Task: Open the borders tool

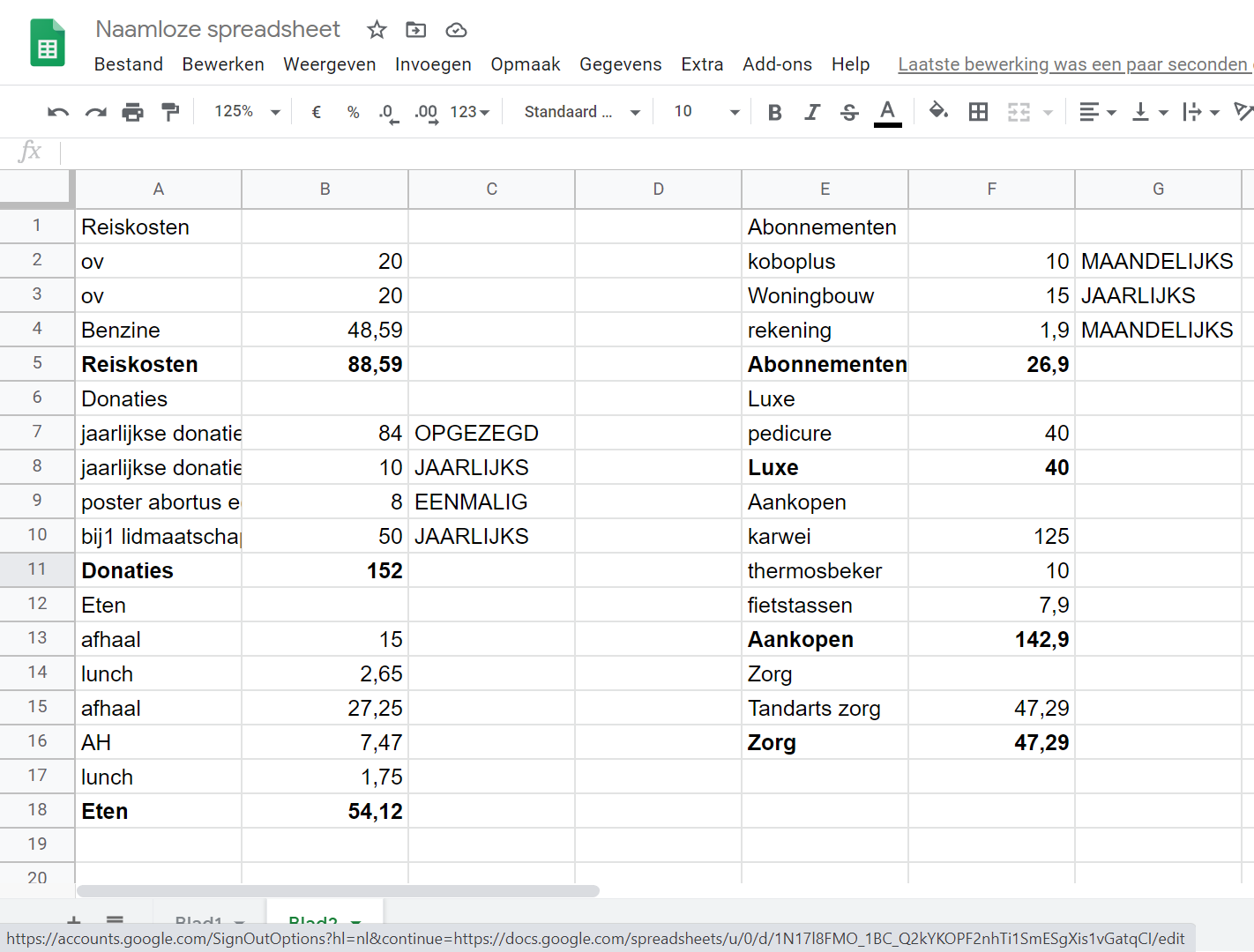Action: [x=978, y=112]
